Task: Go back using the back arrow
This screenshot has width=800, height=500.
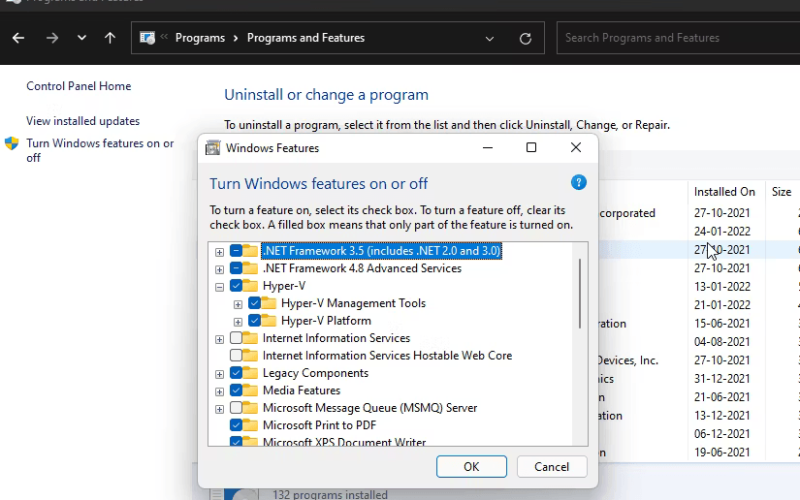Action: 18,38
